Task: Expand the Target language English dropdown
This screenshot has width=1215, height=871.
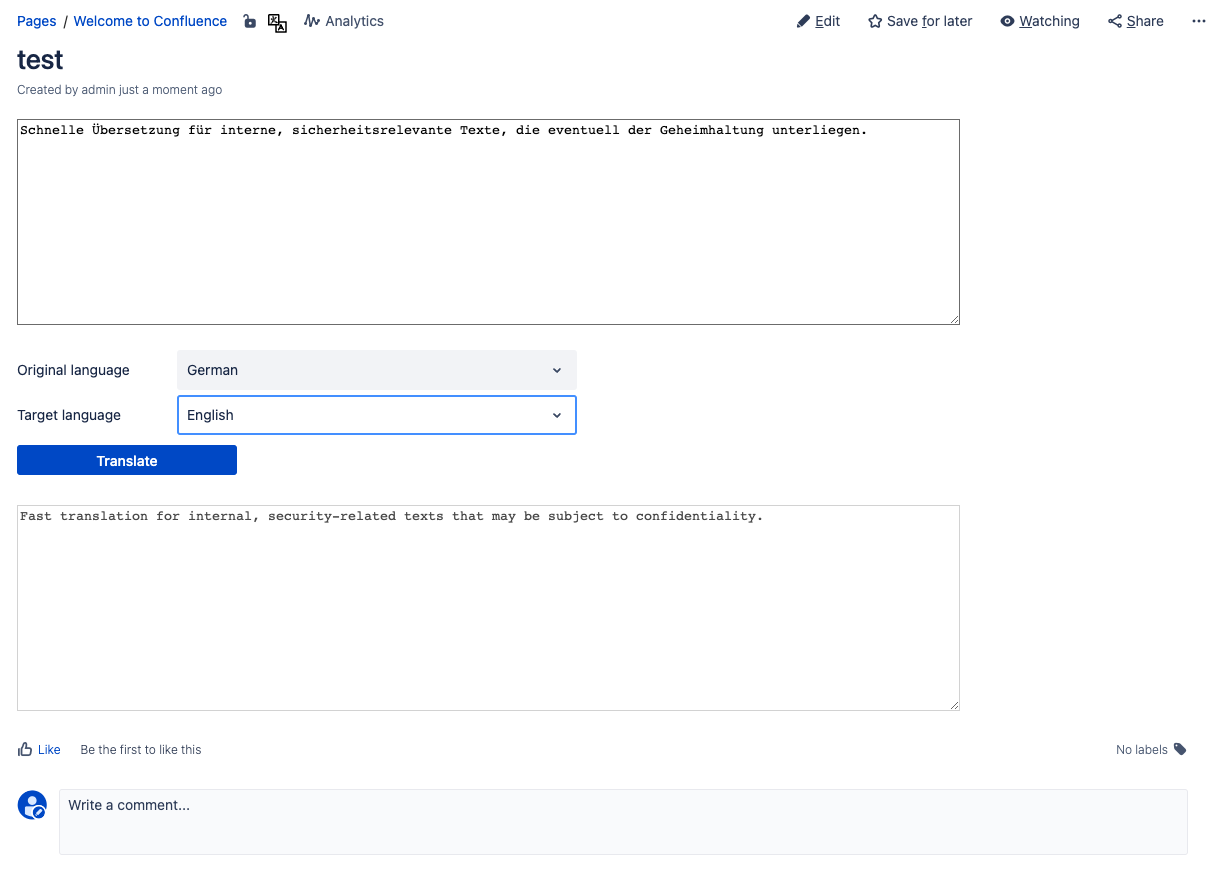Action: (x=376, y=415)
